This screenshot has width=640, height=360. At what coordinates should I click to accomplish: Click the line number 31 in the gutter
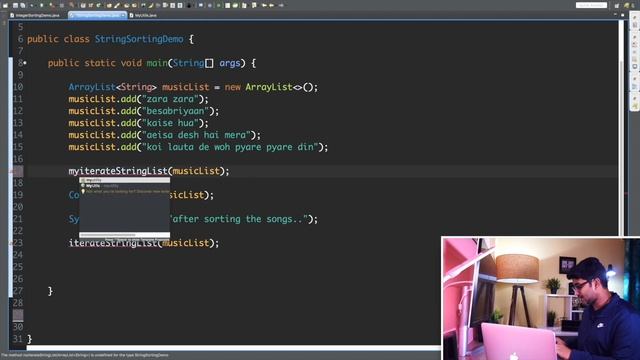(x=18, y=339)
